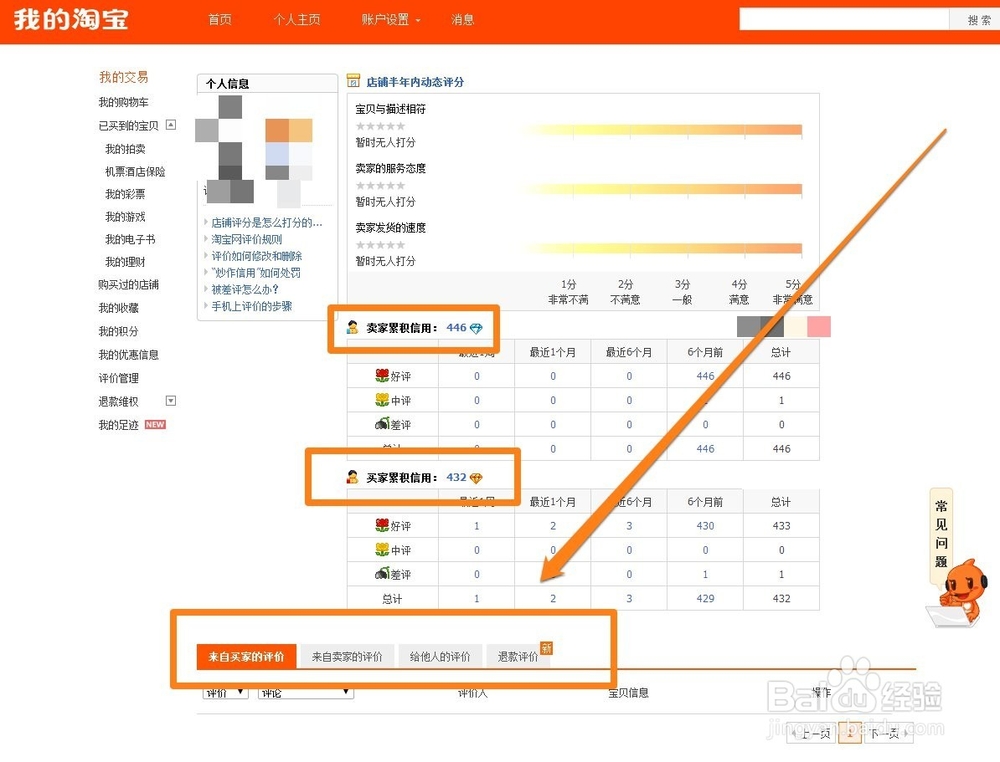This screenshot has height=762, width=1000.
Task: Open link 评价如何修改和删除
Action: (x=257, y=256)
